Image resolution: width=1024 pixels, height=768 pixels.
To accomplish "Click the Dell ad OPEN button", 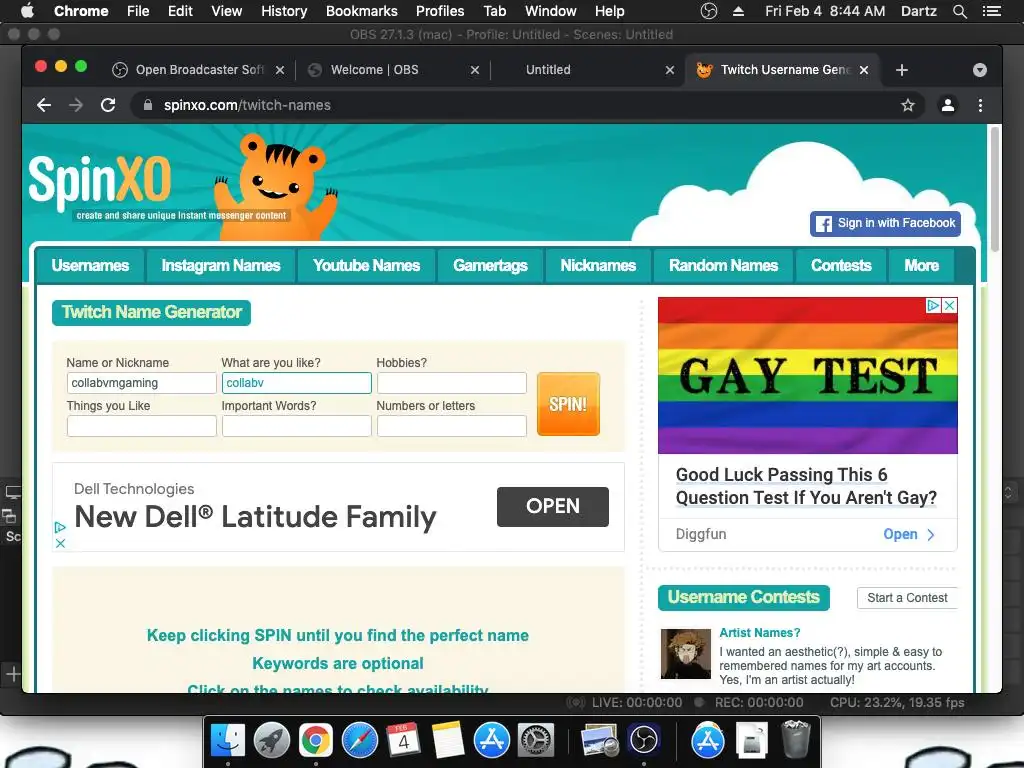I will click(x=552, y=507).
